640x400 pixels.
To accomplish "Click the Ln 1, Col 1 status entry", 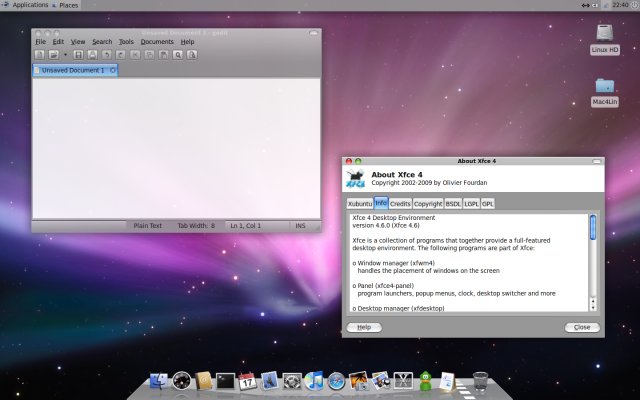I will click(x=246, y=226).
